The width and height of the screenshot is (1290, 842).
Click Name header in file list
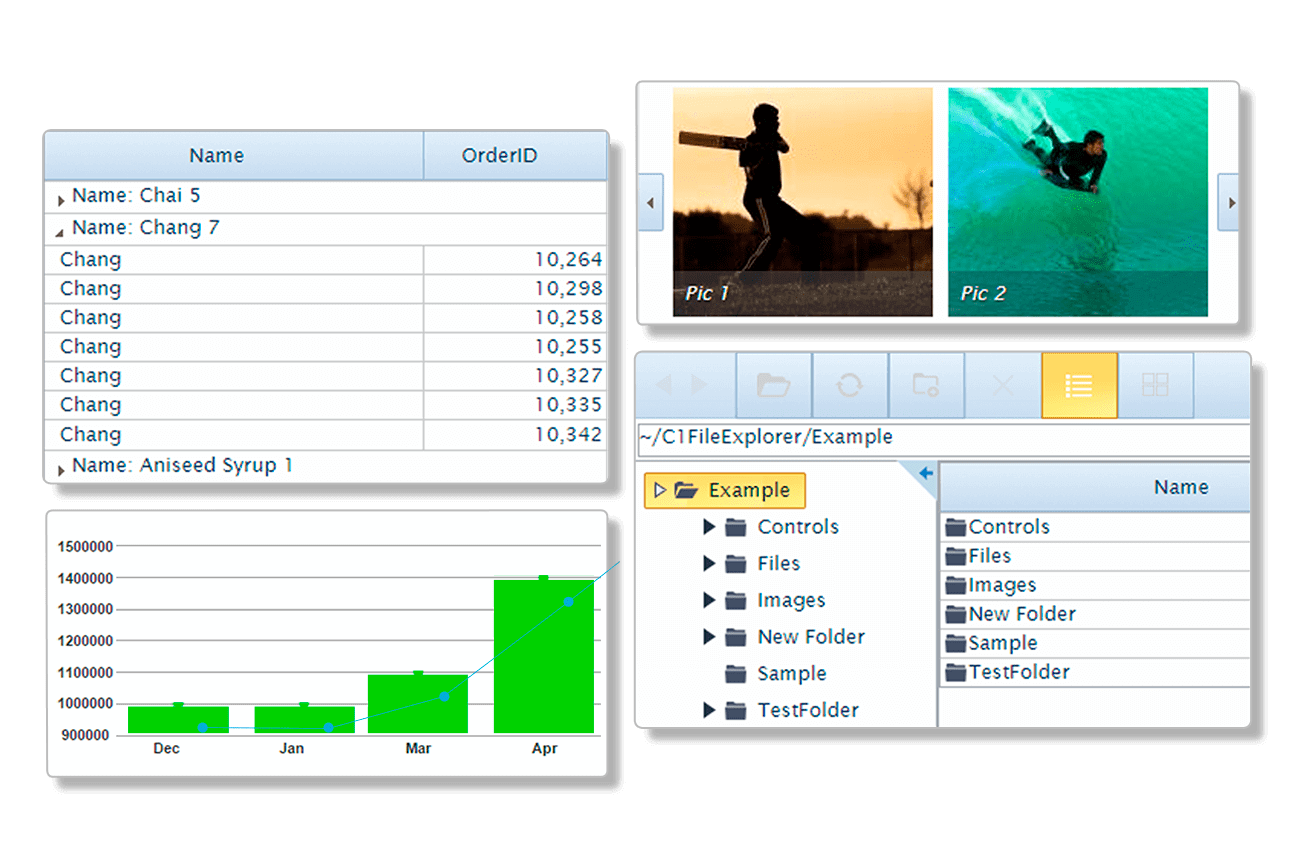point(1095,487)
